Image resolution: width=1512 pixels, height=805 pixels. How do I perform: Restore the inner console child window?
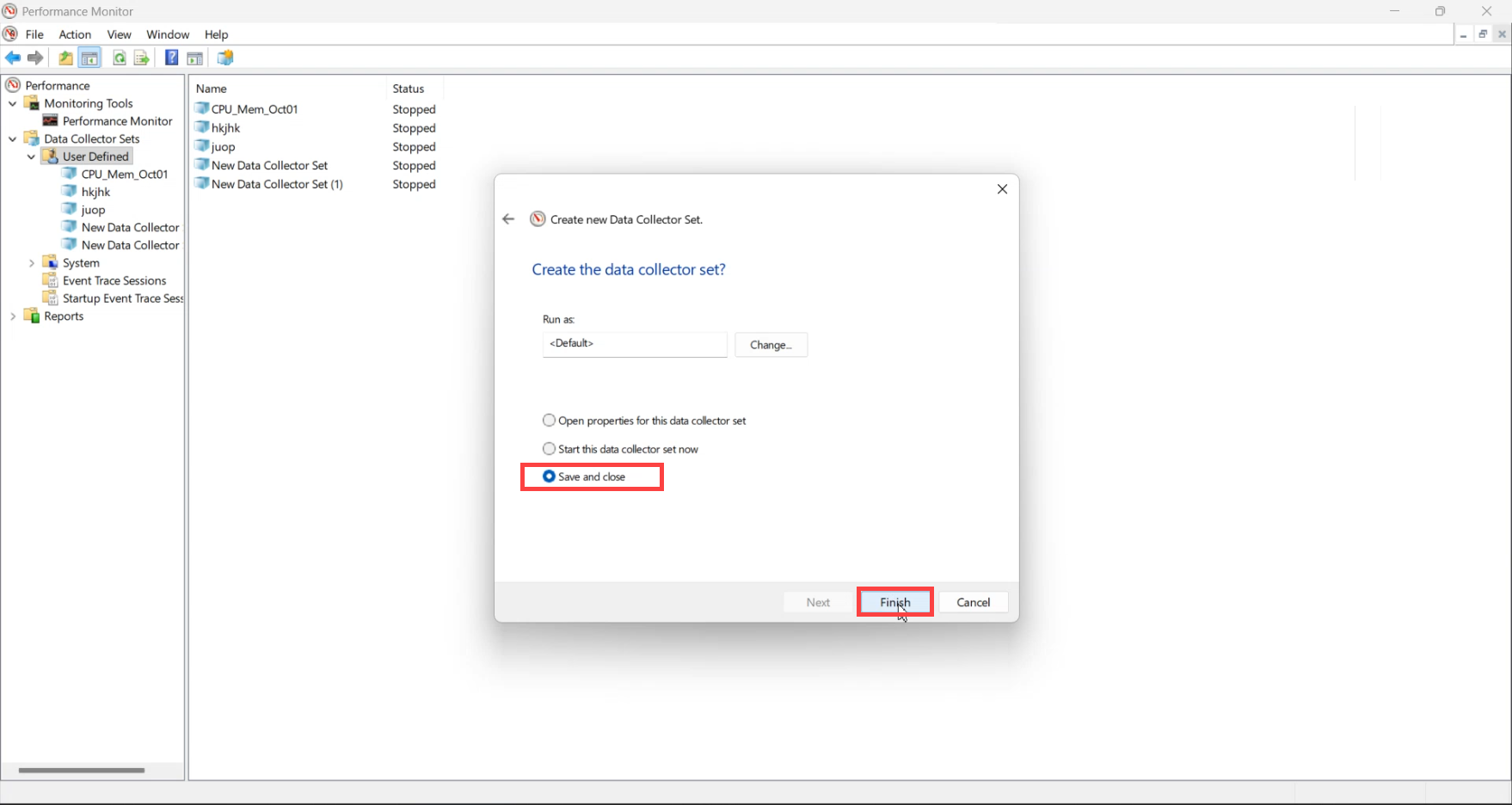(1483, 34)
